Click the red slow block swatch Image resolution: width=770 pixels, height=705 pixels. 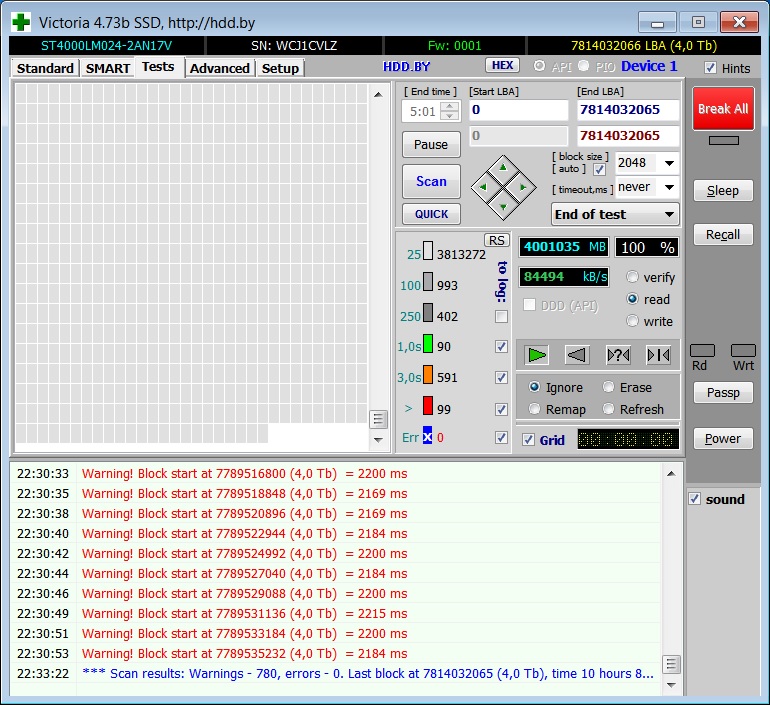(428, 406)
